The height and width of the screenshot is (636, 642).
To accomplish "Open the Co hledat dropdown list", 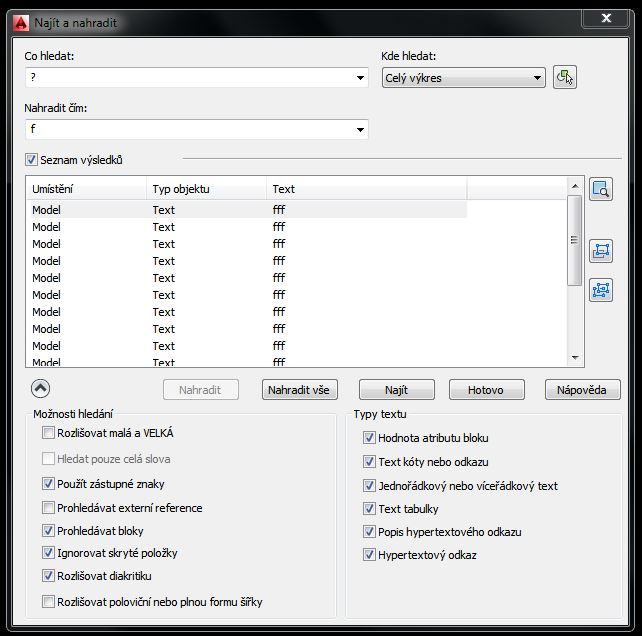I will [x=360, y=78].
